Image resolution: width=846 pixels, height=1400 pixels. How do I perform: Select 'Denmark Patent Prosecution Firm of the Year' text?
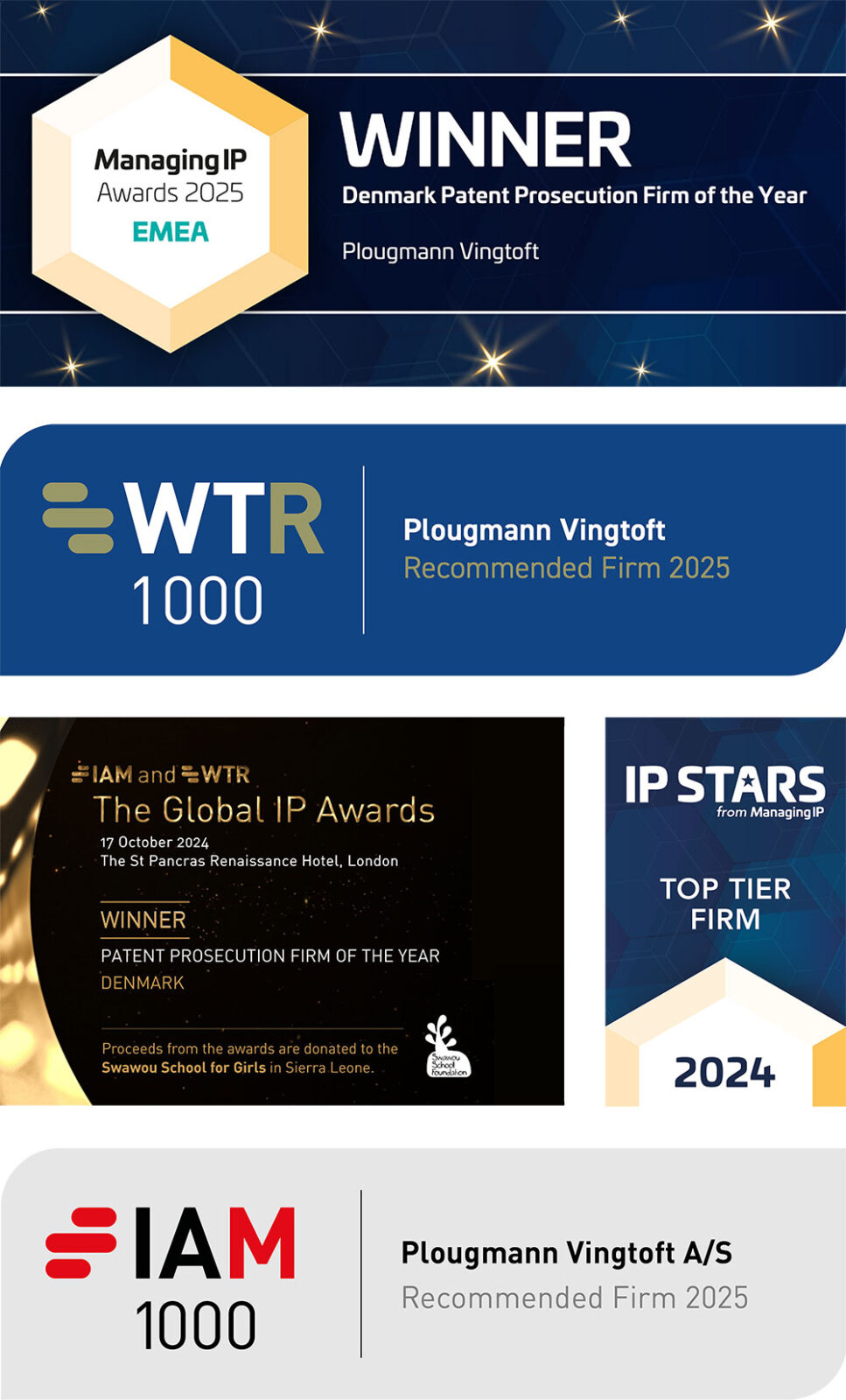coord(574,195)
